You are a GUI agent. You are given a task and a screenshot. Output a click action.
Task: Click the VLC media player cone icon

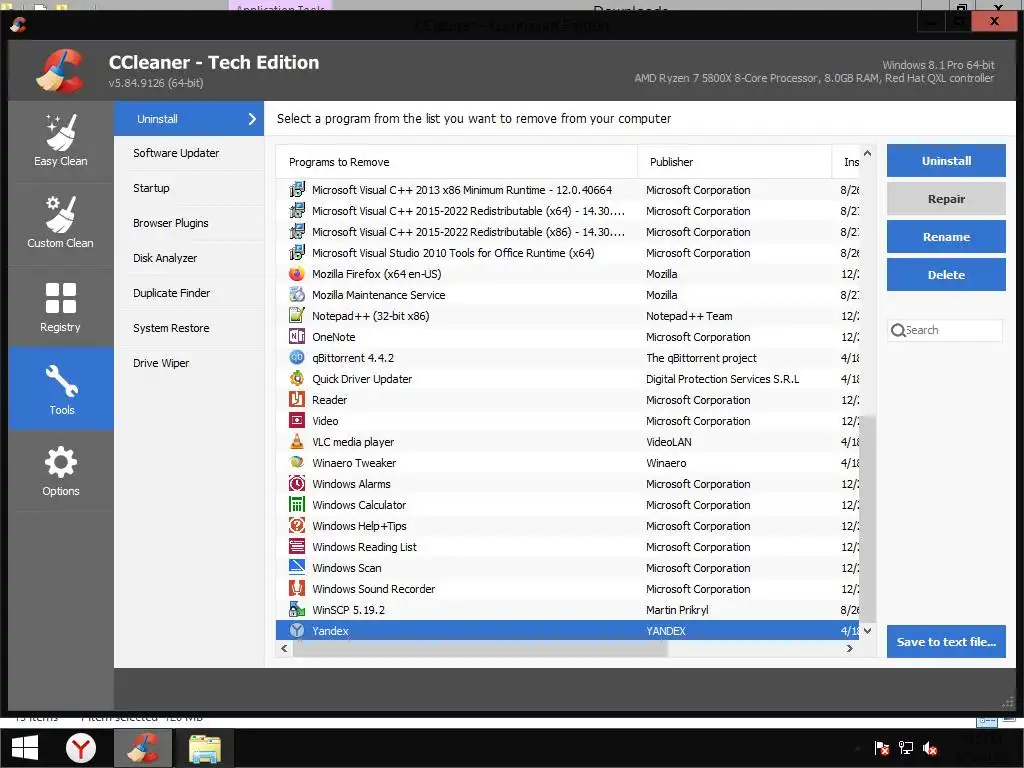coord(296,441)
